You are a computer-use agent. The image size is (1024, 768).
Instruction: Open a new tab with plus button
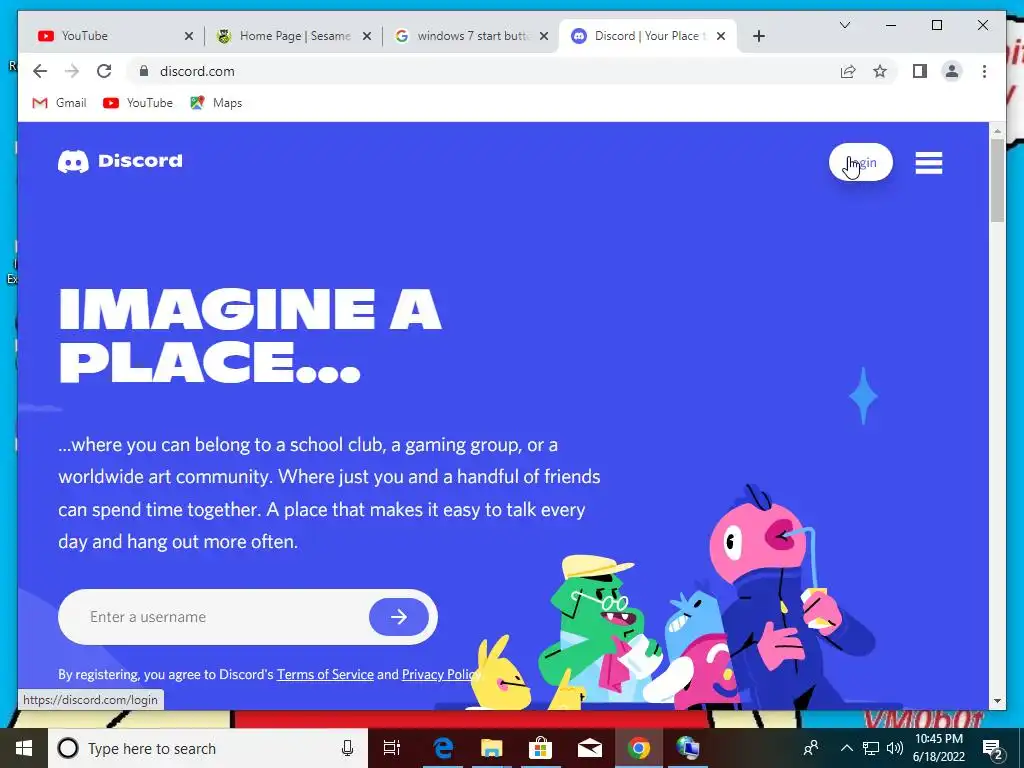[x=759, y=37]
